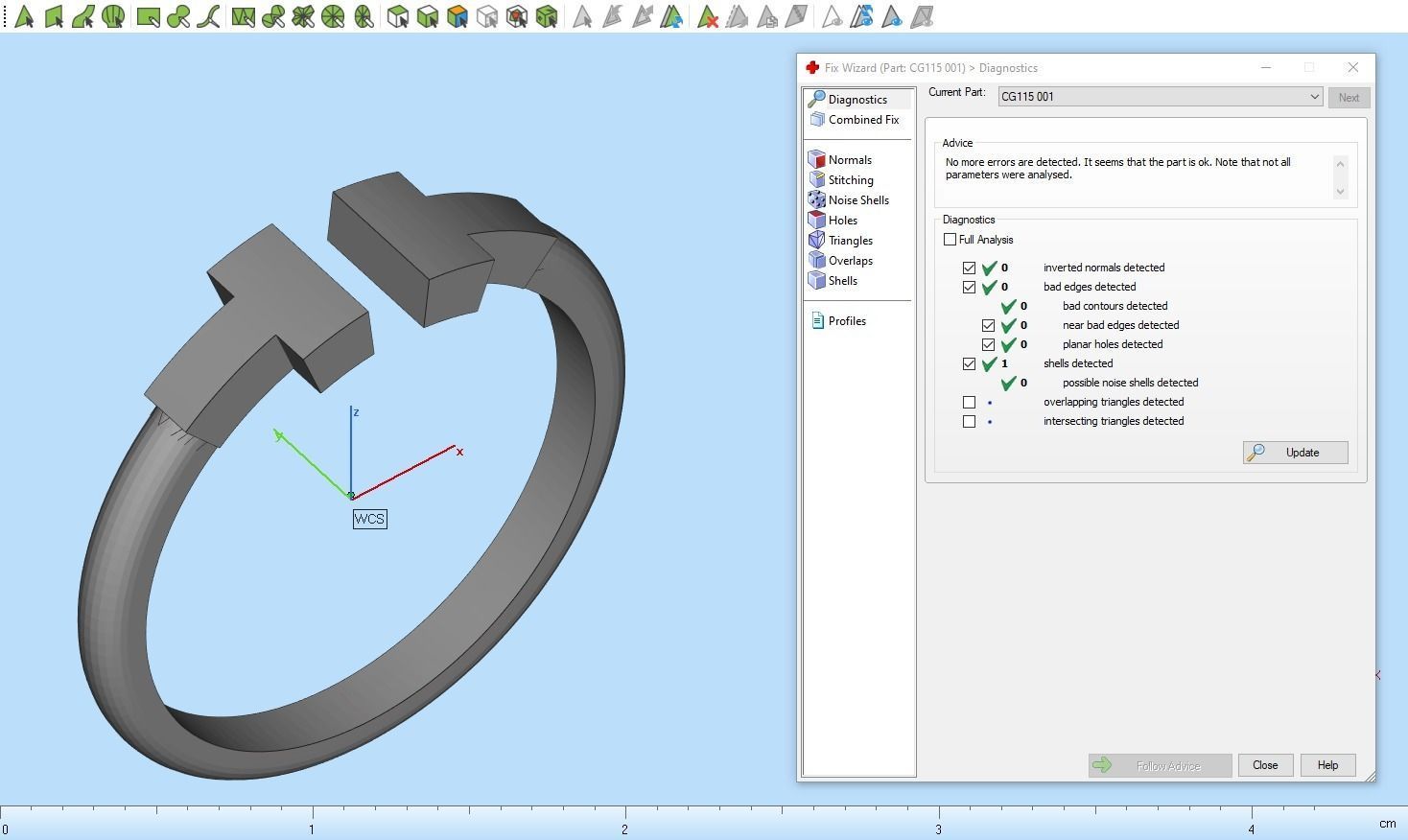Viewport: 1408px width, 840px height.
Task: Open the Current Part dropdown
Action: 1161,97
